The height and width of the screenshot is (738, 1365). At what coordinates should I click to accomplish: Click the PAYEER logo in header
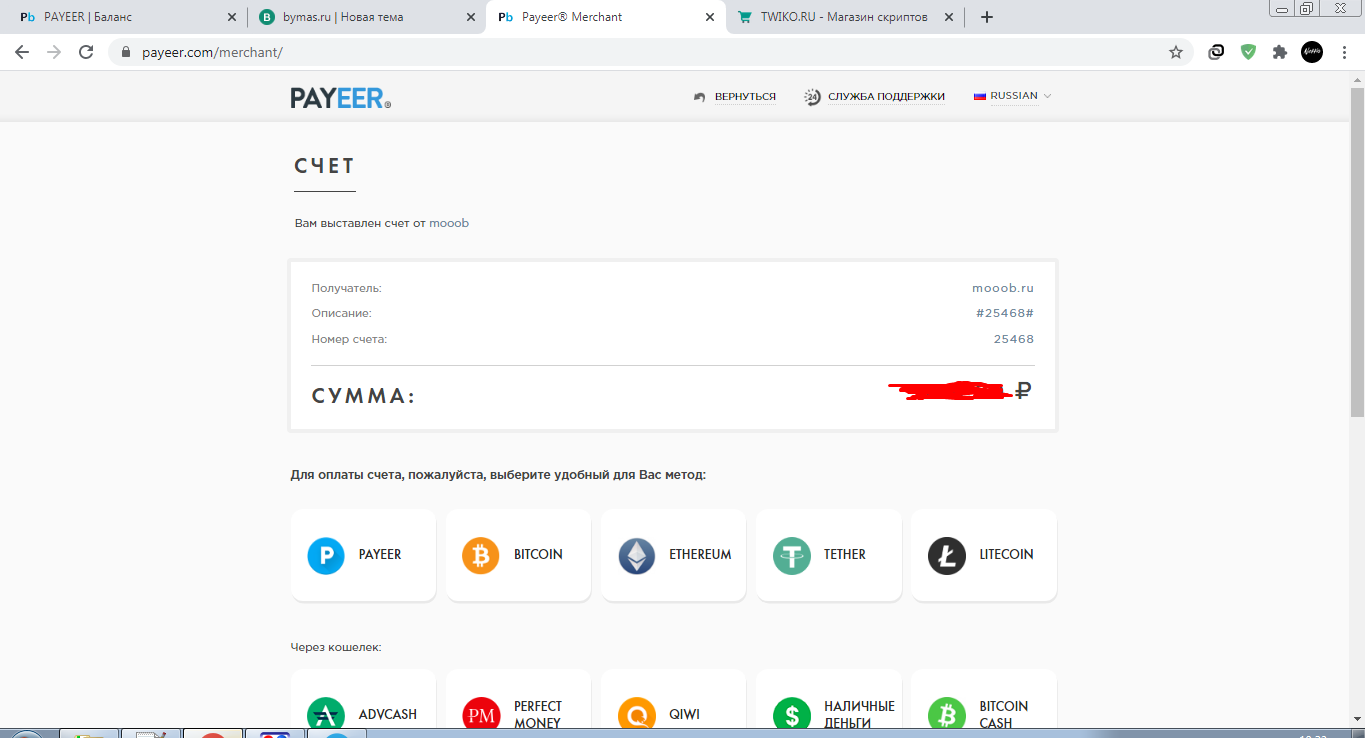(340, 97)
